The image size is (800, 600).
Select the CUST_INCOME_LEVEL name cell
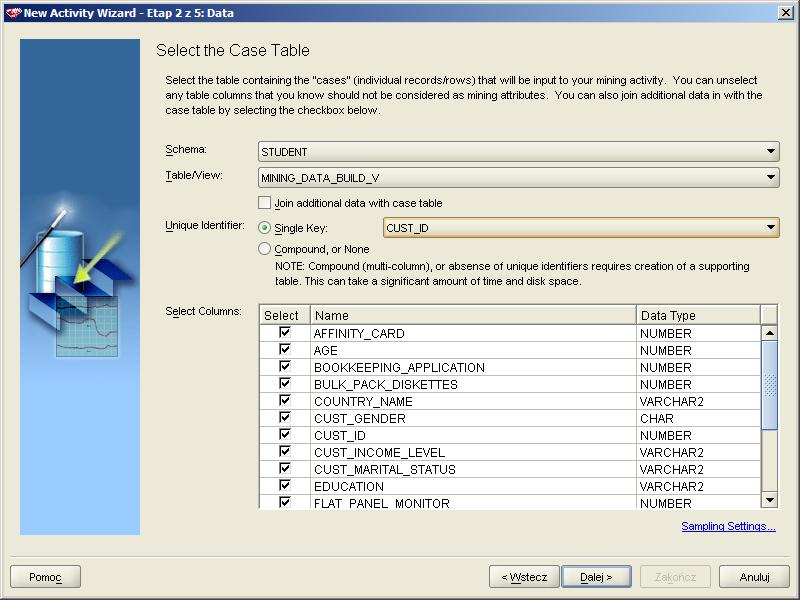(x=473, y=452)
